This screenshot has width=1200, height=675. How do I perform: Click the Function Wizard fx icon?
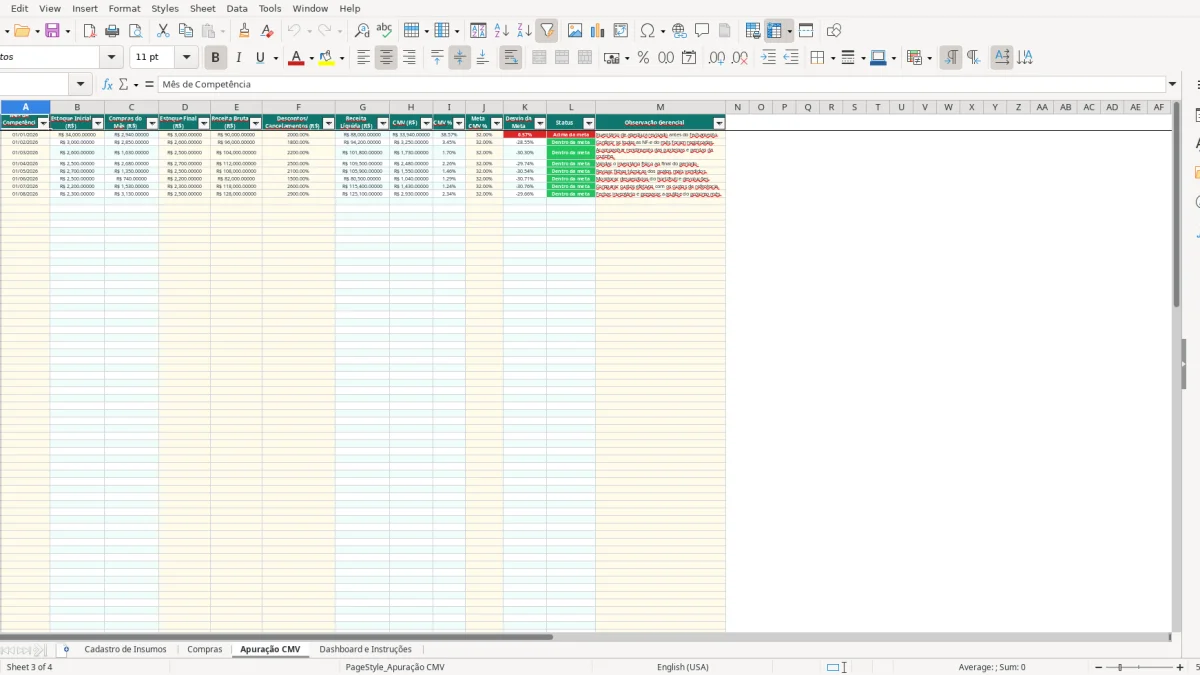click(108, 85)
